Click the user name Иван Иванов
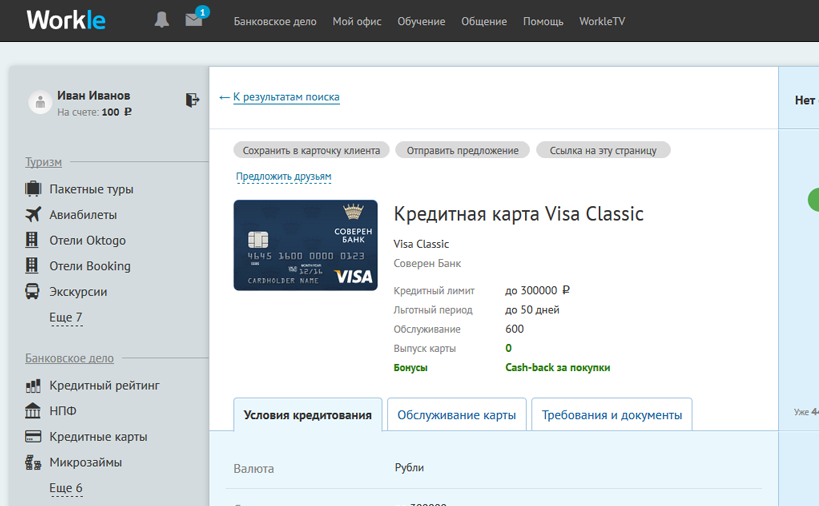The width and height of the screenshot is (819, 506). coord(93,96)
